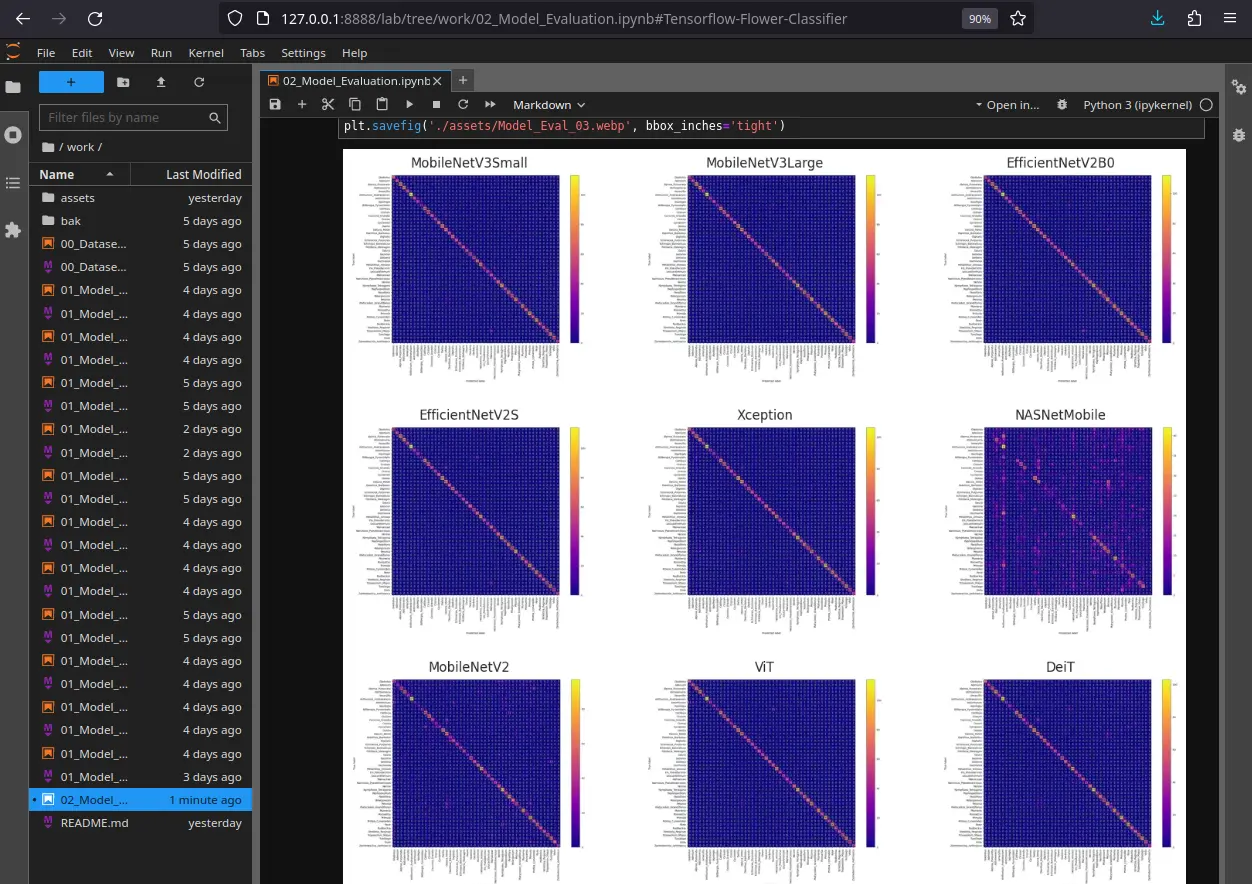Interrupt the kernel with the stop square icon
This screenshot has height=884, width=1252.
point(436,104)
